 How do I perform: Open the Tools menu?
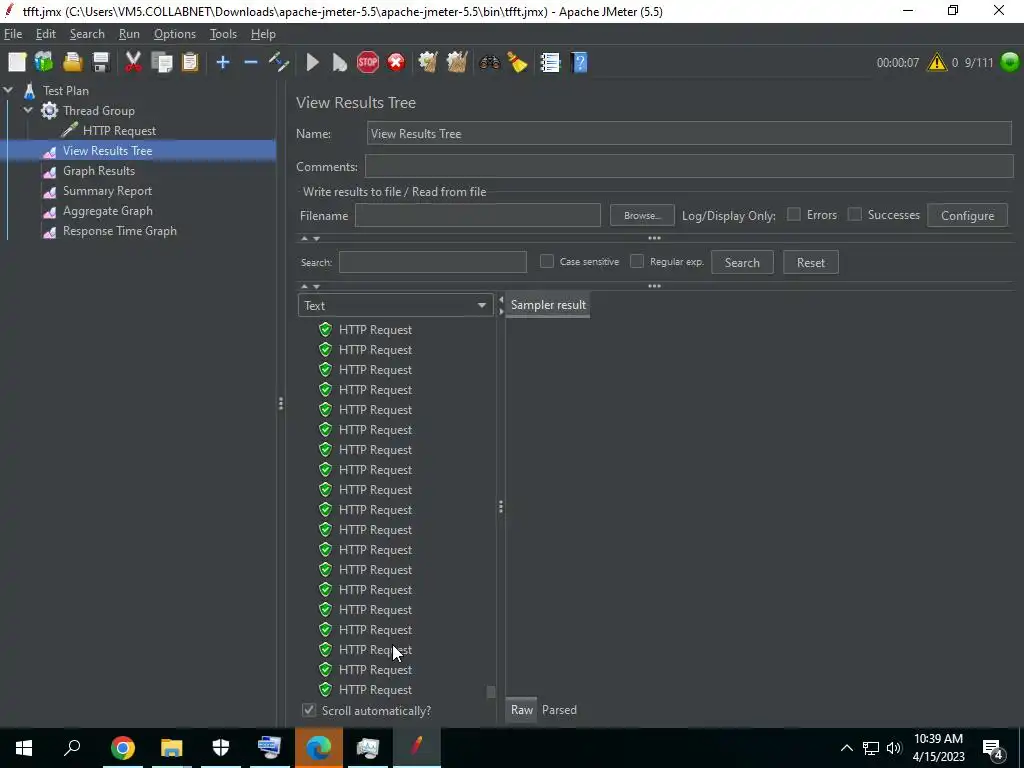(x=223, y=34)
